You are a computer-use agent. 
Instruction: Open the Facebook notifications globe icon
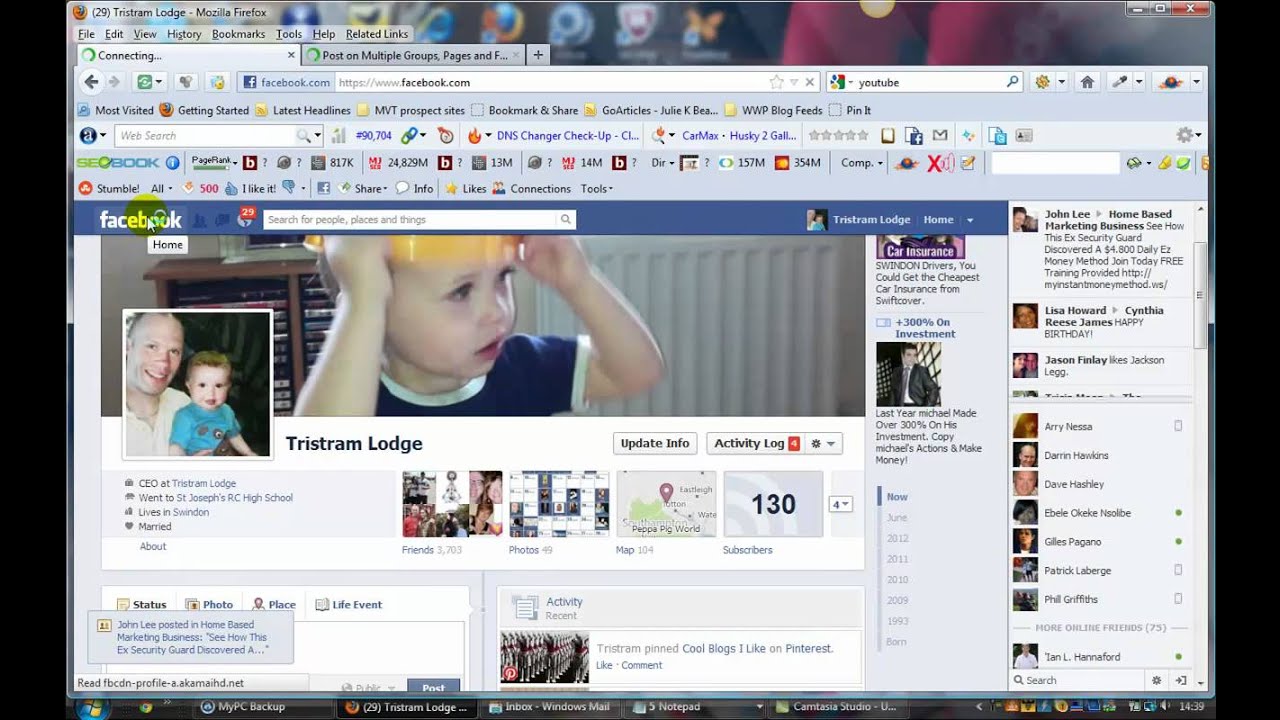coord(244,220)
